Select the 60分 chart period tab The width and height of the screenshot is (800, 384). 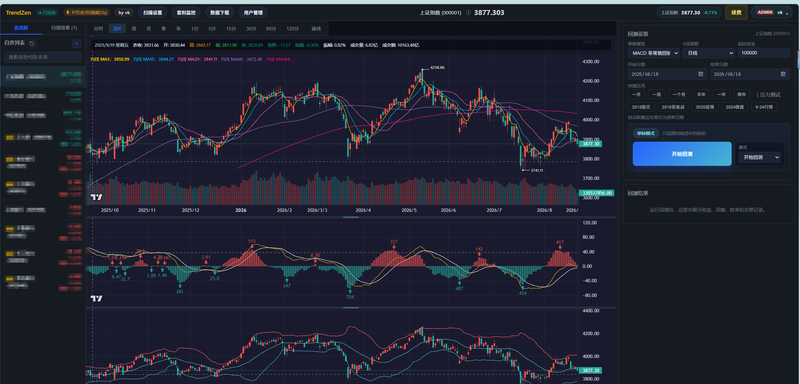point(271,29)
